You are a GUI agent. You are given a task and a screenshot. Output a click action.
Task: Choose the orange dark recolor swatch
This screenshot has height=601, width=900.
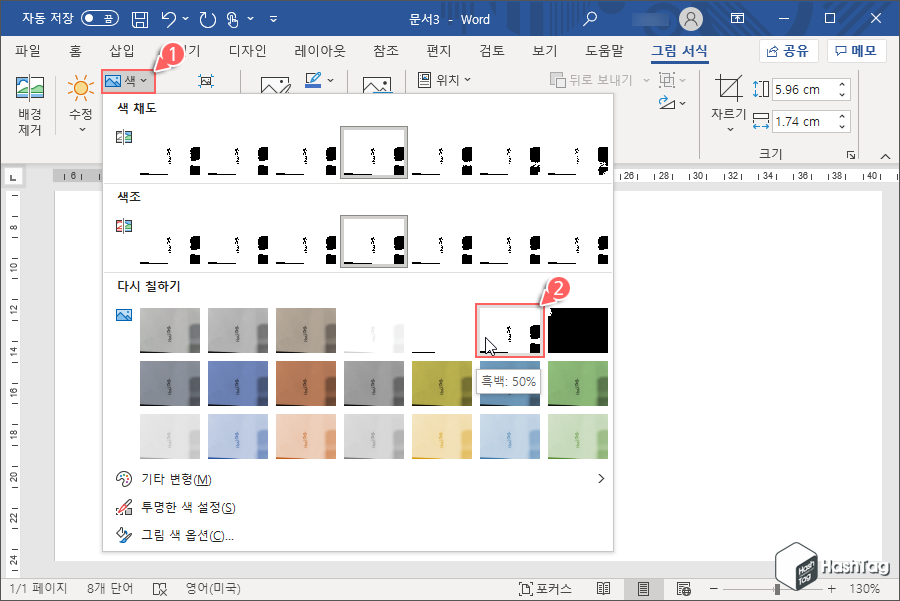(306, 383)
